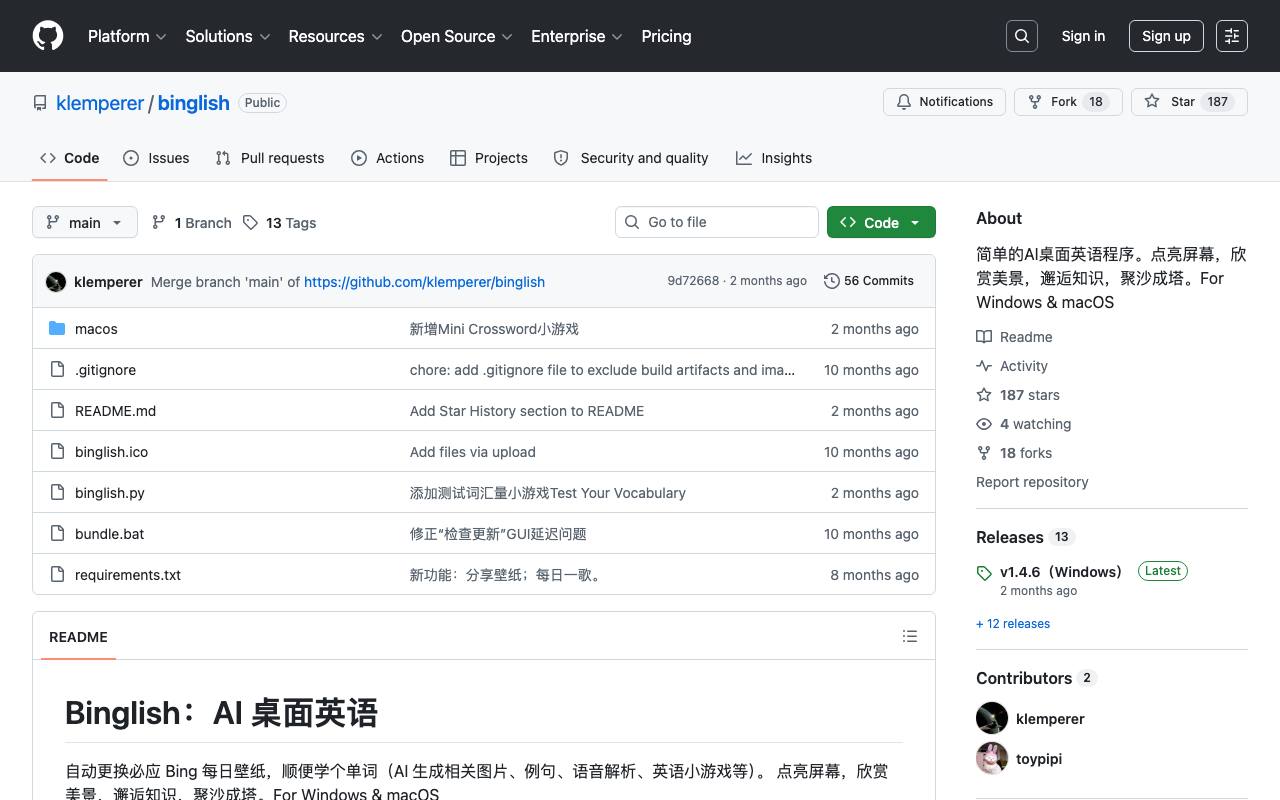The width and height of the screenshot is (1280, 800).
Task: Click the .gitignore file icon
Action: click(57, 370)
